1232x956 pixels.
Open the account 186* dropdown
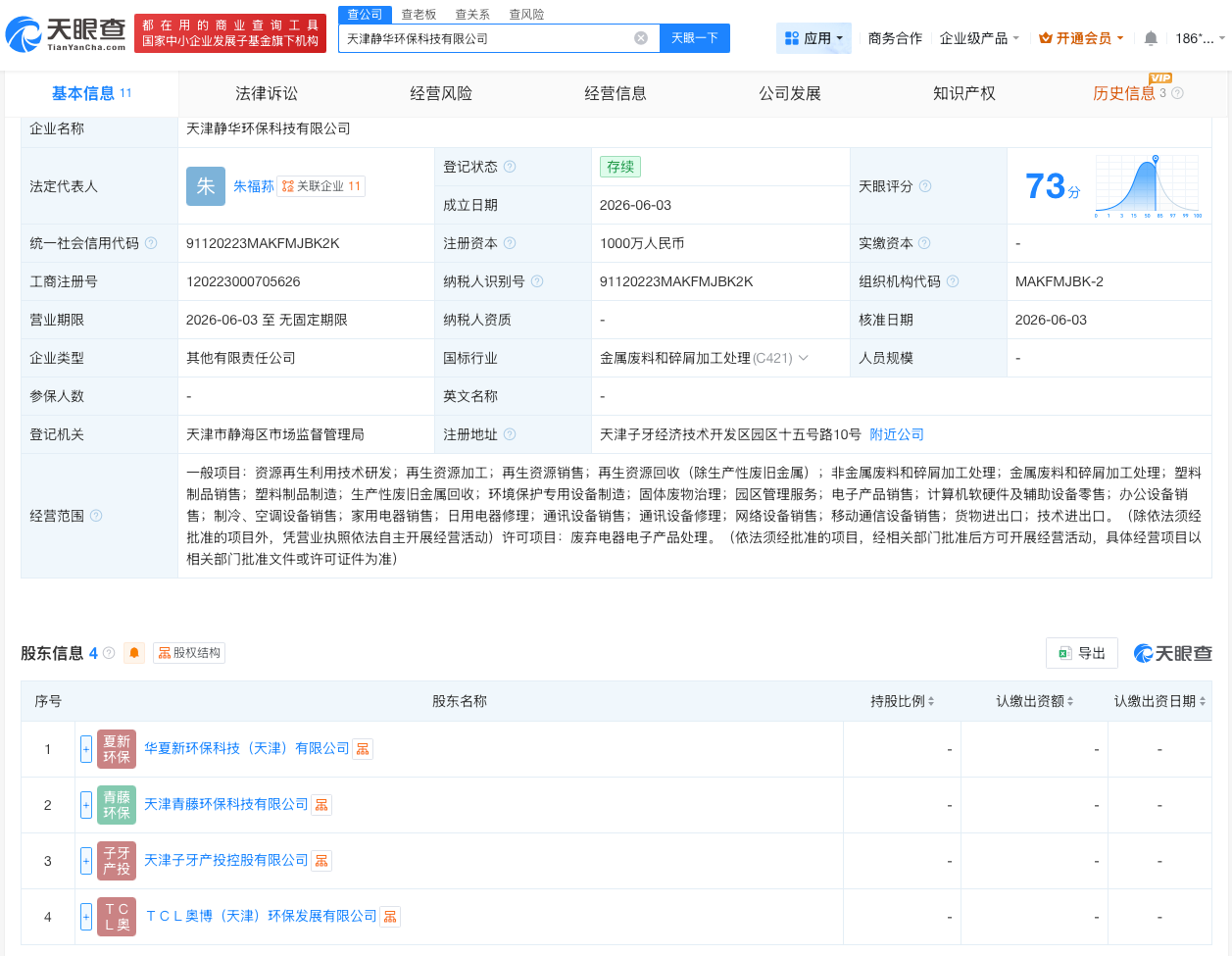[1200, 38]
